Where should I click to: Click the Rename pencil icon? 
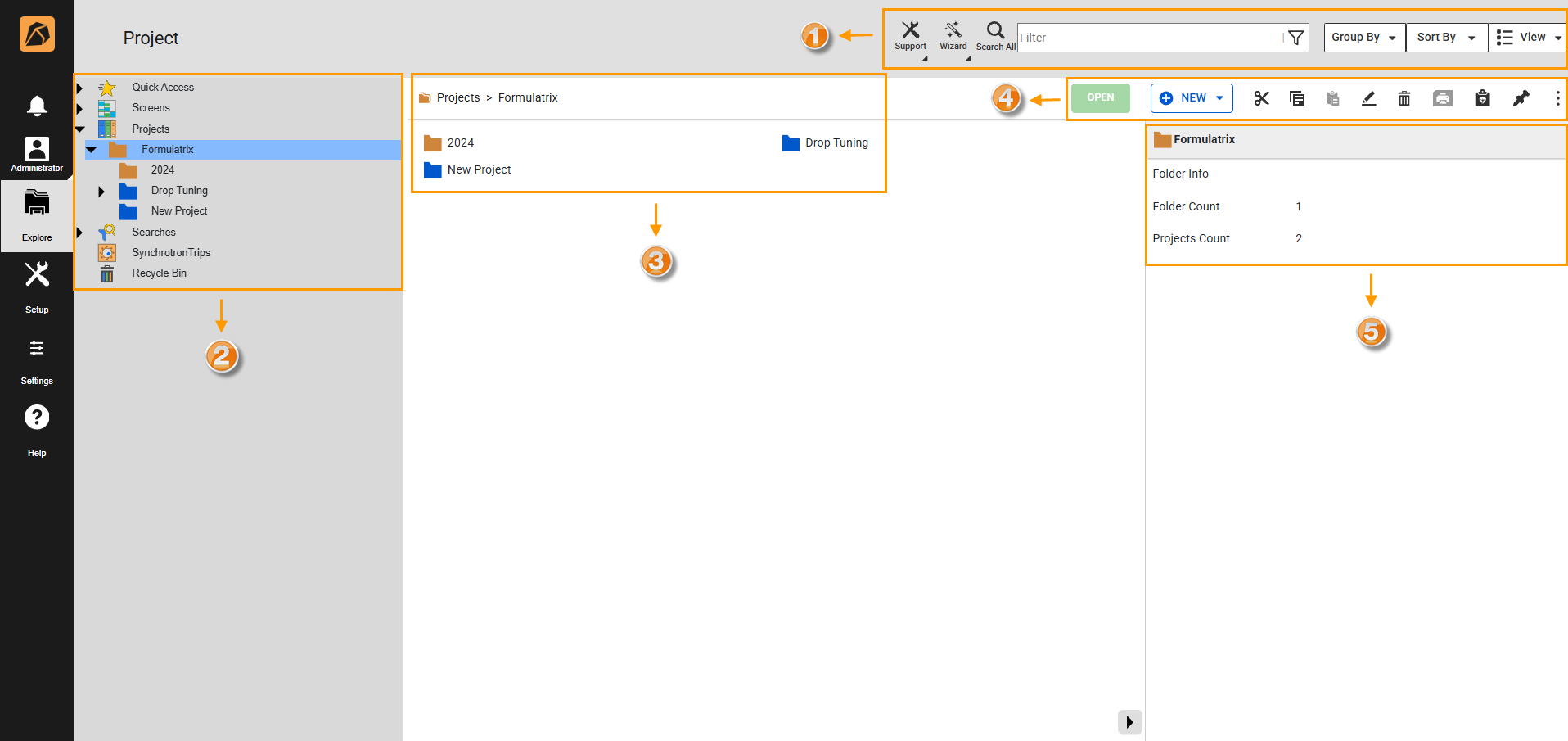click(x=1368, y=98)
